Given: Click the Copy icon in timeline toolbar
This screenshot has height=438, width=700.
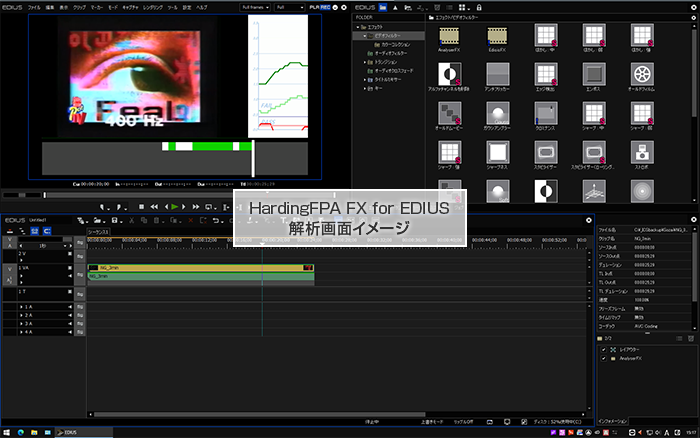Looking at the screenshot, I should (144, 221).
